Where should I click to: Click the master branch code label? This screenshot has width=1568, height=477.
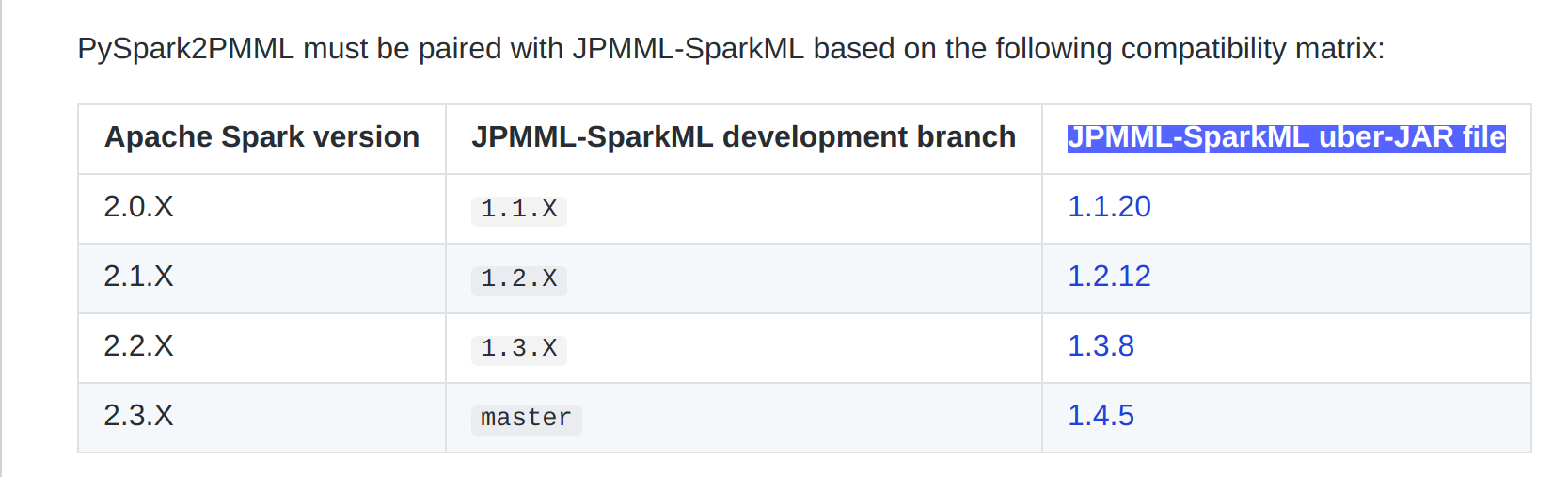(x=526, y=418)
